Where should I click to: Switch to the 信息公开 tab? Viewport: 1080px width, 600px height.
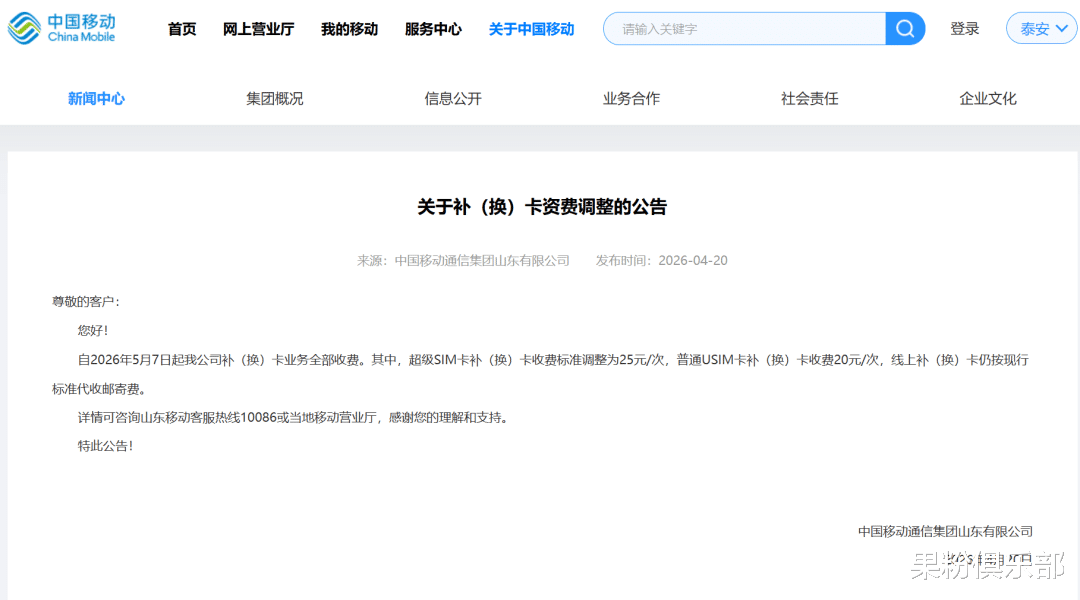click(x=453, y=99)
